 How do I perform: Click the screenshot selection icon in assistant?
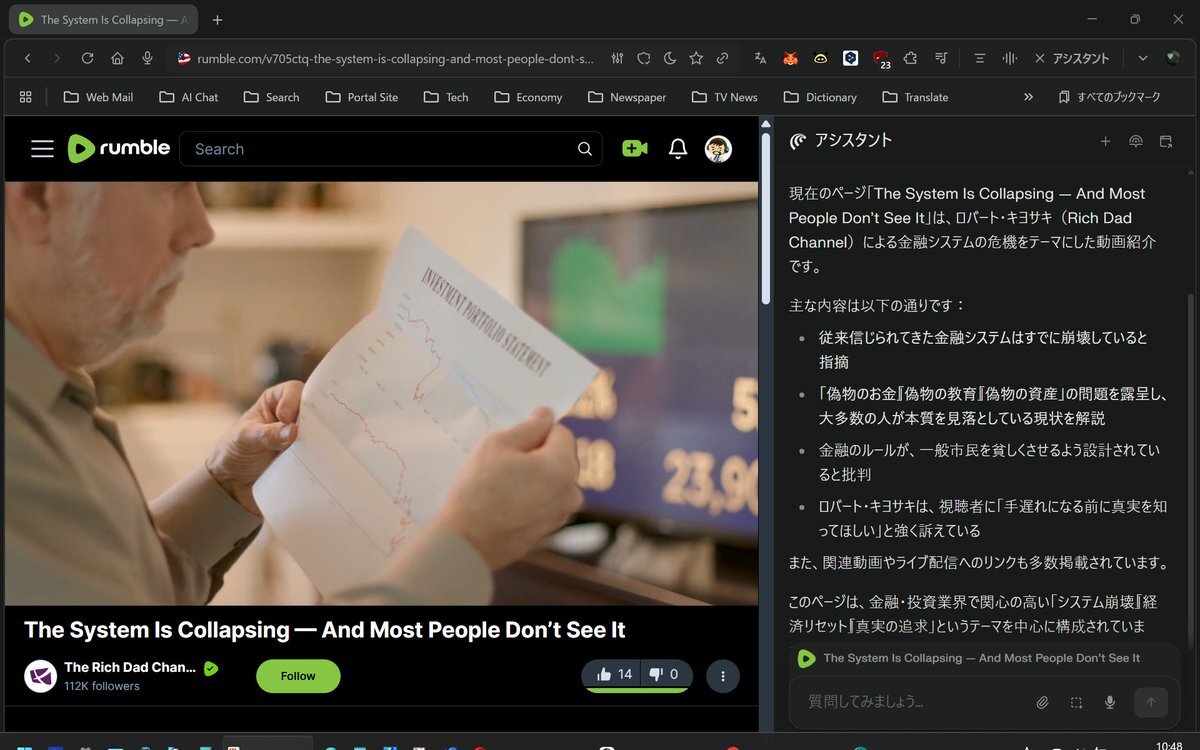(1076, 702)
